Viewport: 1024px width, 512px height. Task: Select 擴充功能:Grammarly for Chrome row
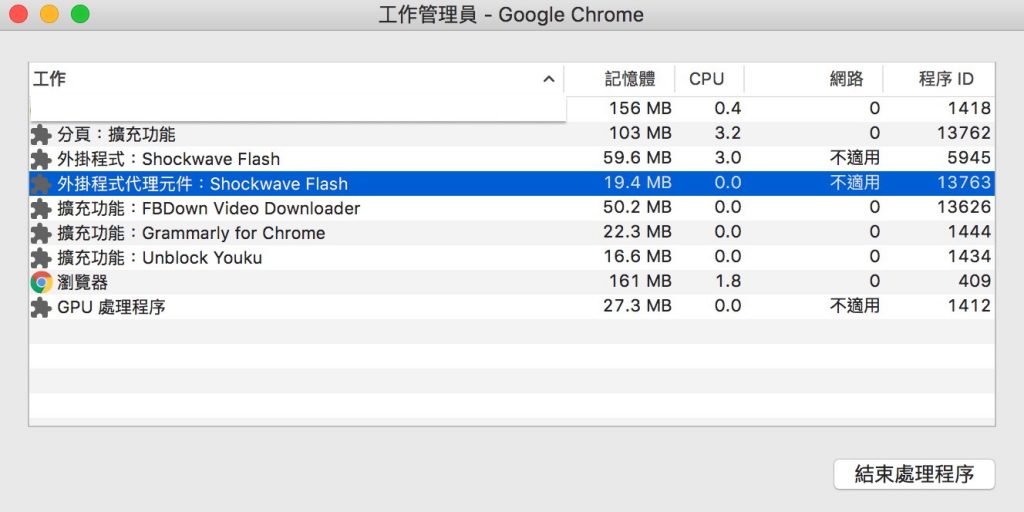coord(512,232)
